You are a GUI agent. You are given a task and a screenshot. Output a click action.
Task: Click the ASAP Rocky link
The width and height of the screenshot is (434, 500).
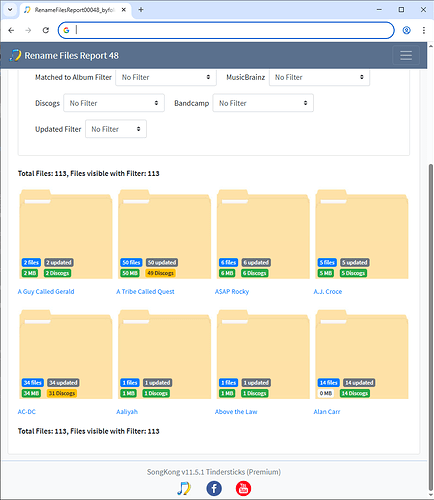pos(232,291)
